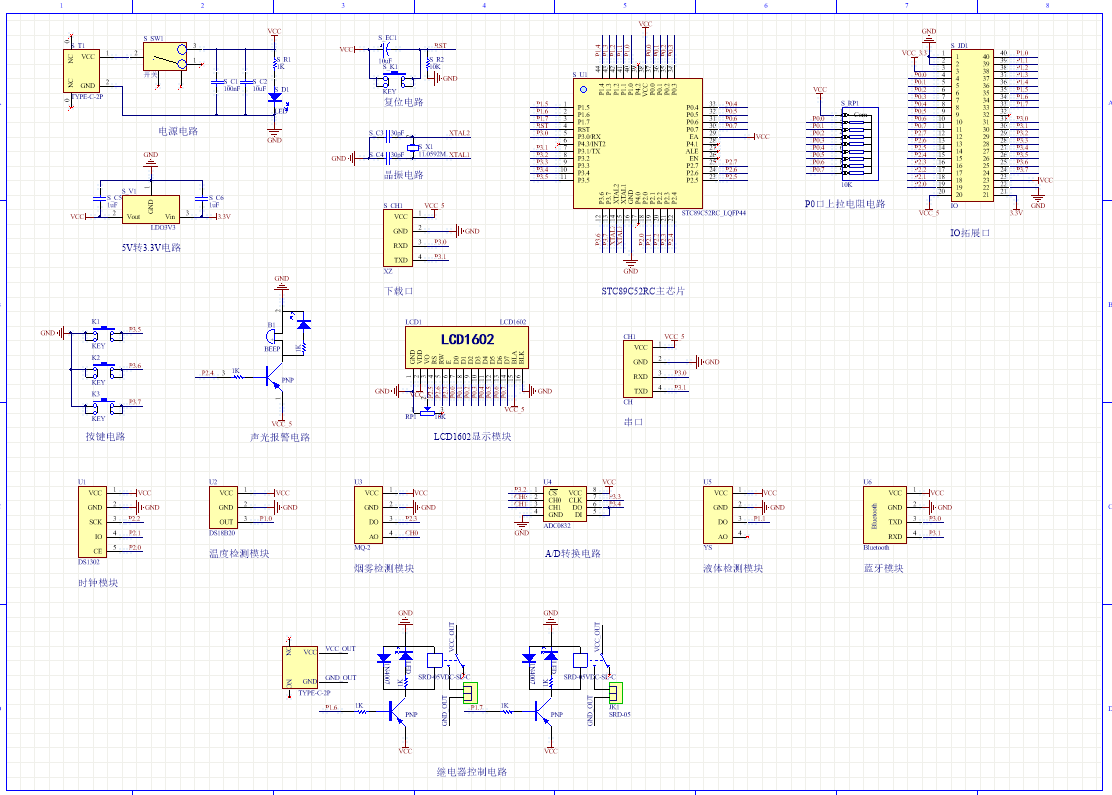1112x795 pixels.
Task: Click the YS liquid detection module U5
Action: [x=722, y=514]
